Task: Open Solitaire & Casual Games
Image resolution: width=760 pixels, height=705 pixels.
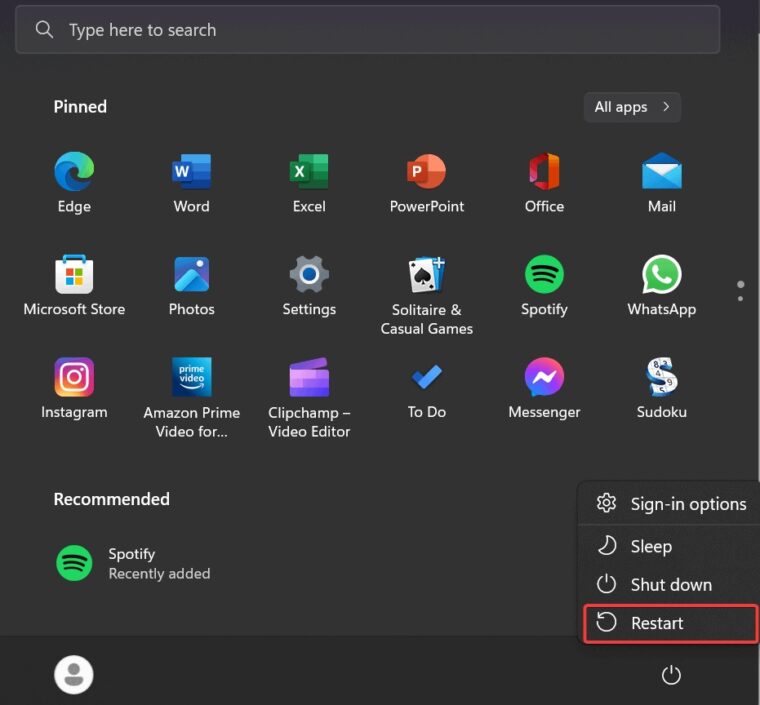Action: point(427,274)
